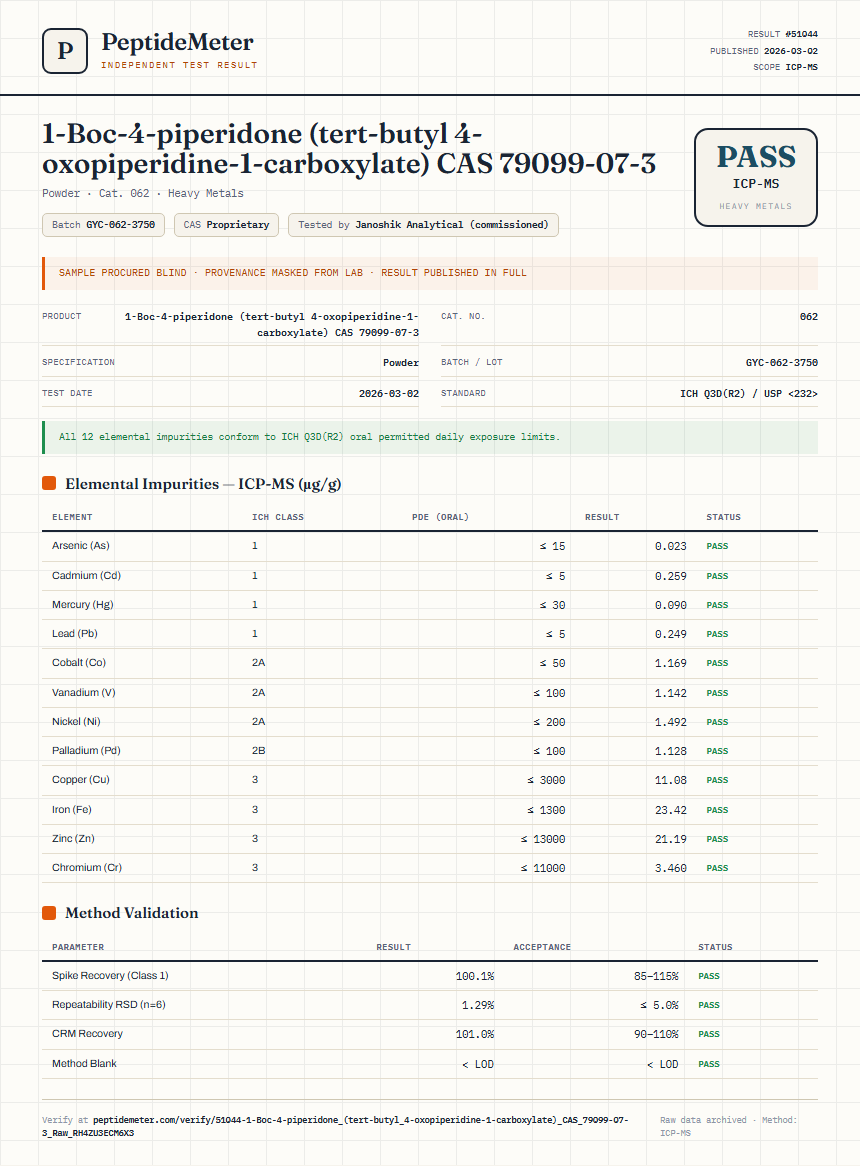
Task: Click the BATCH / LOT value GYC-062-3750
Action: (781, 363)
